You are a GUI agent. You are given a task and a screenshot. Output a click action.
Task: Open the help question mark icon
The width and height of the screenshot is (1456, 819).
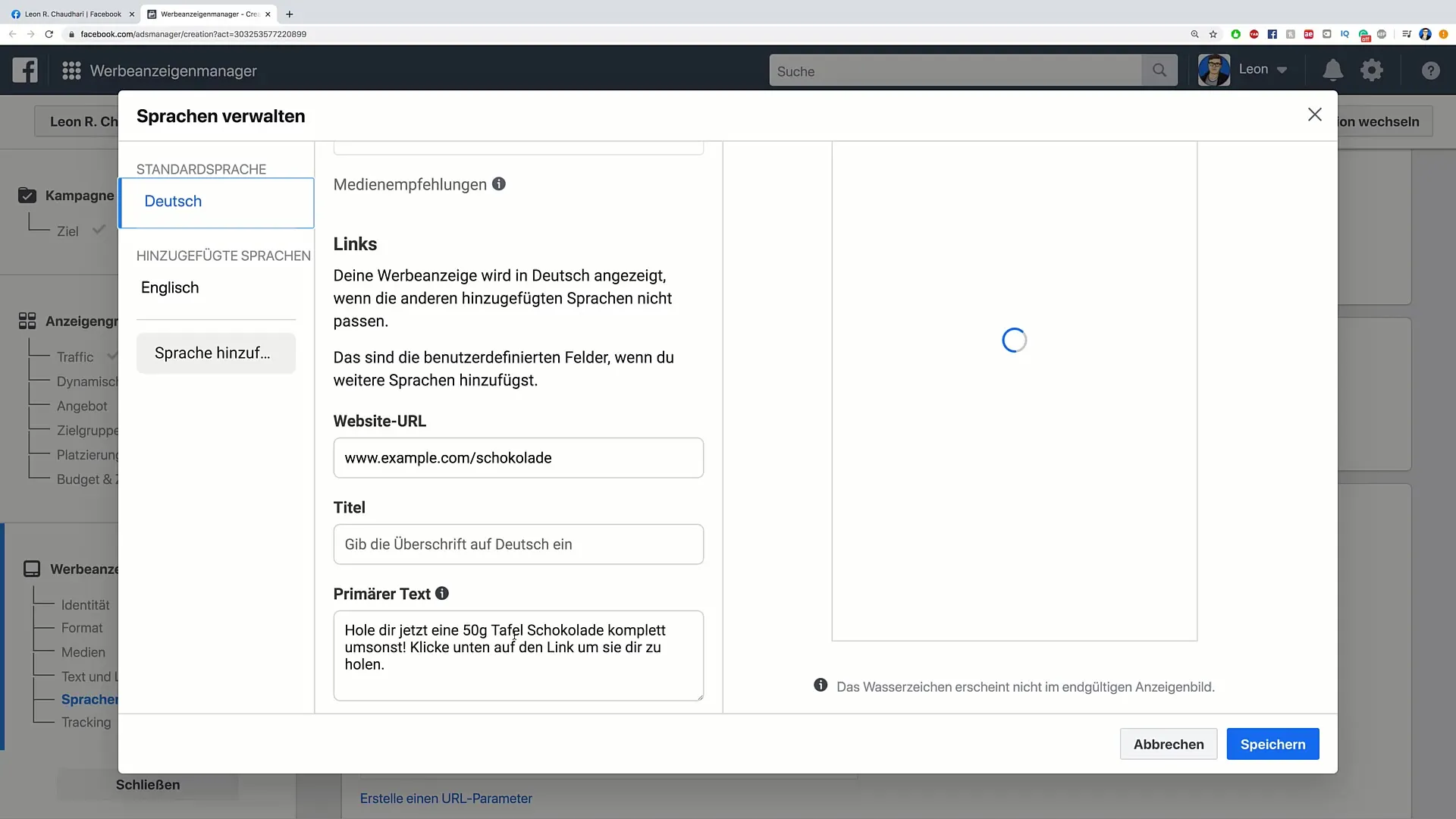coord(1430,71)
